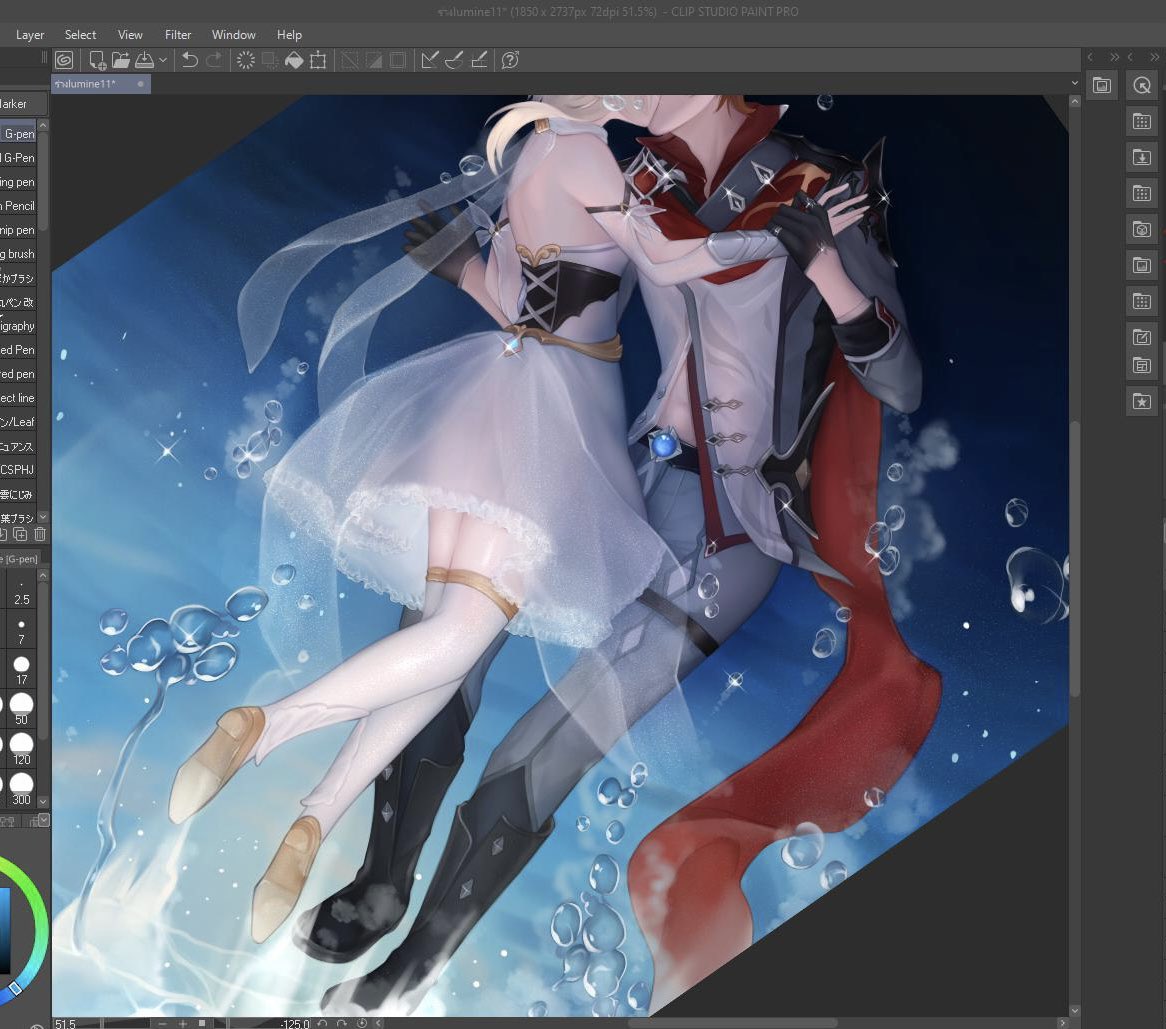
Task: Click the Open file folder icon
Action: pos(120,60)
